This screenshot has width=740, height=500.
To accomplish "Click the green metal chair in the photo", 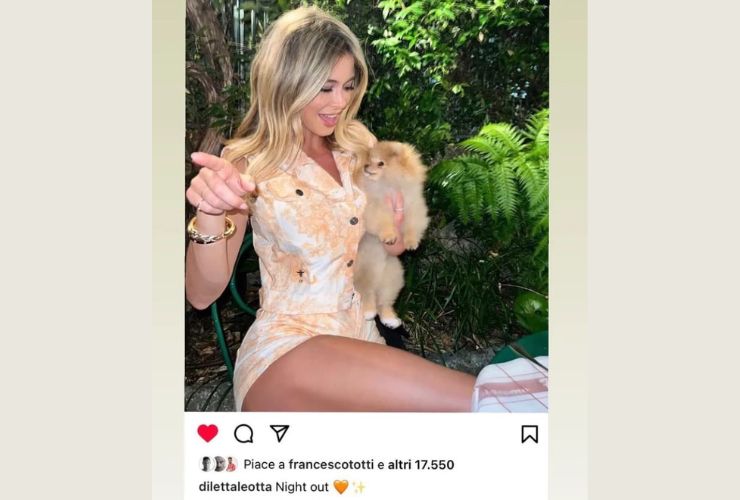I will click(x=227, y=307).
